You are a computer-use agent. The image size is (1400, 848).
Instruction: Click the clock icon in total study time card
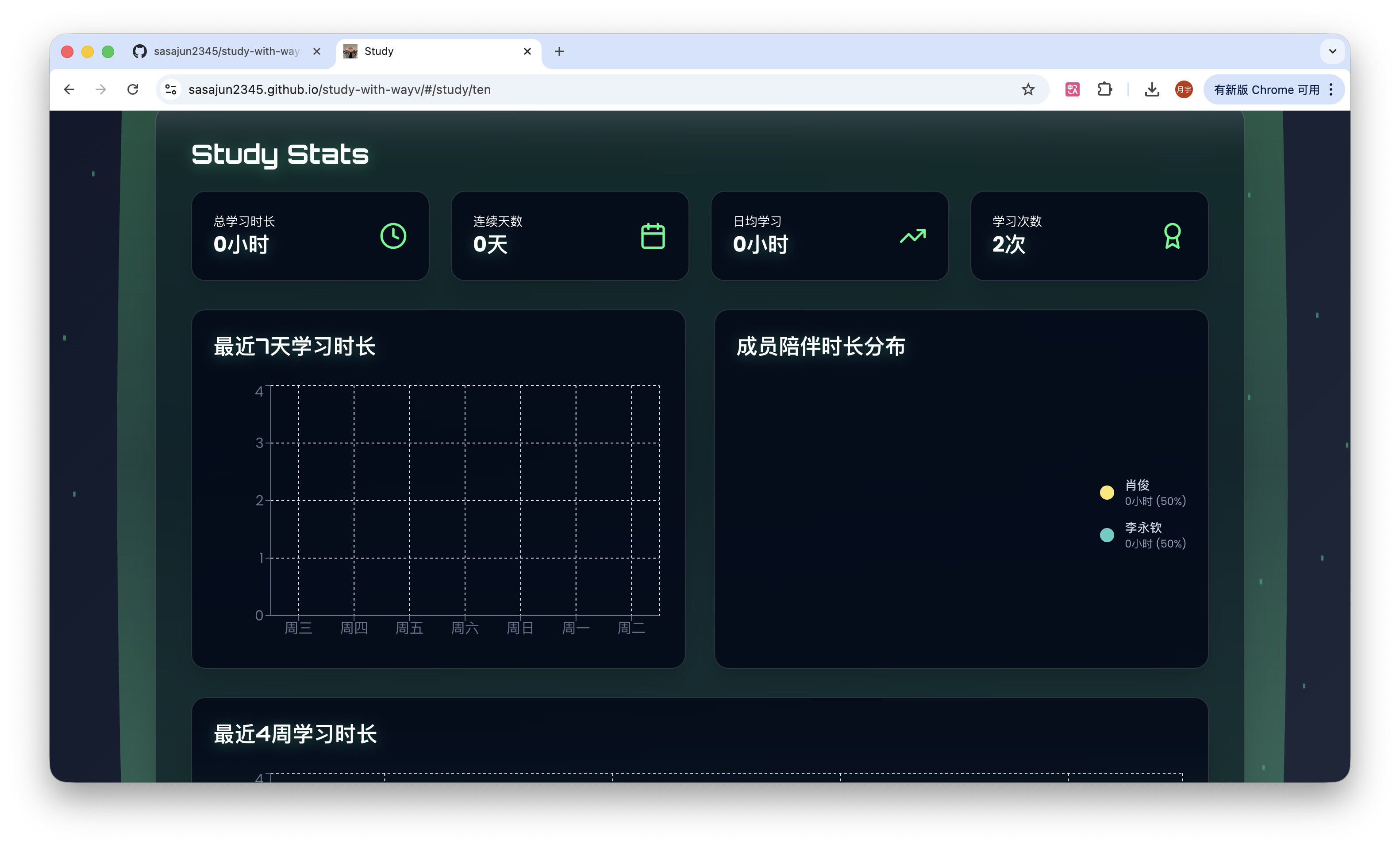tap(392, 236)
